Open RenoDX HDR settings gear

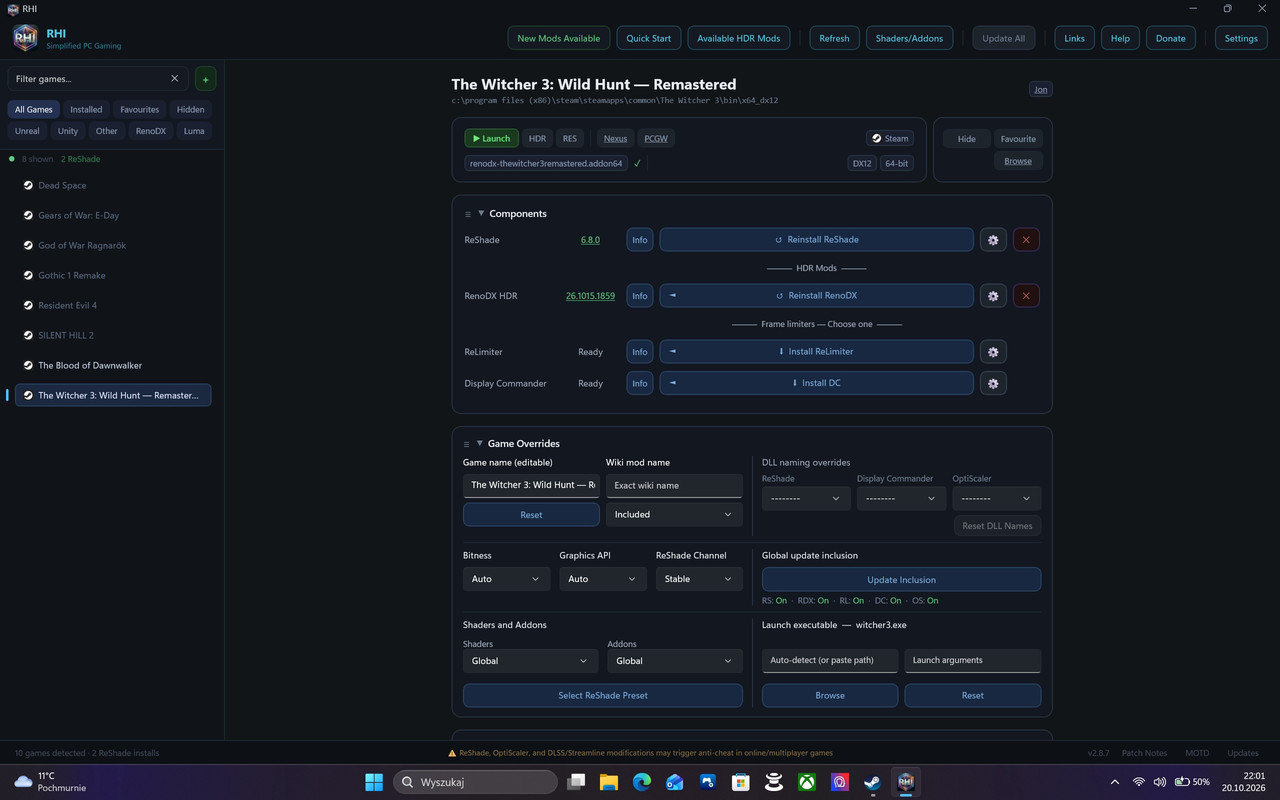993,296
